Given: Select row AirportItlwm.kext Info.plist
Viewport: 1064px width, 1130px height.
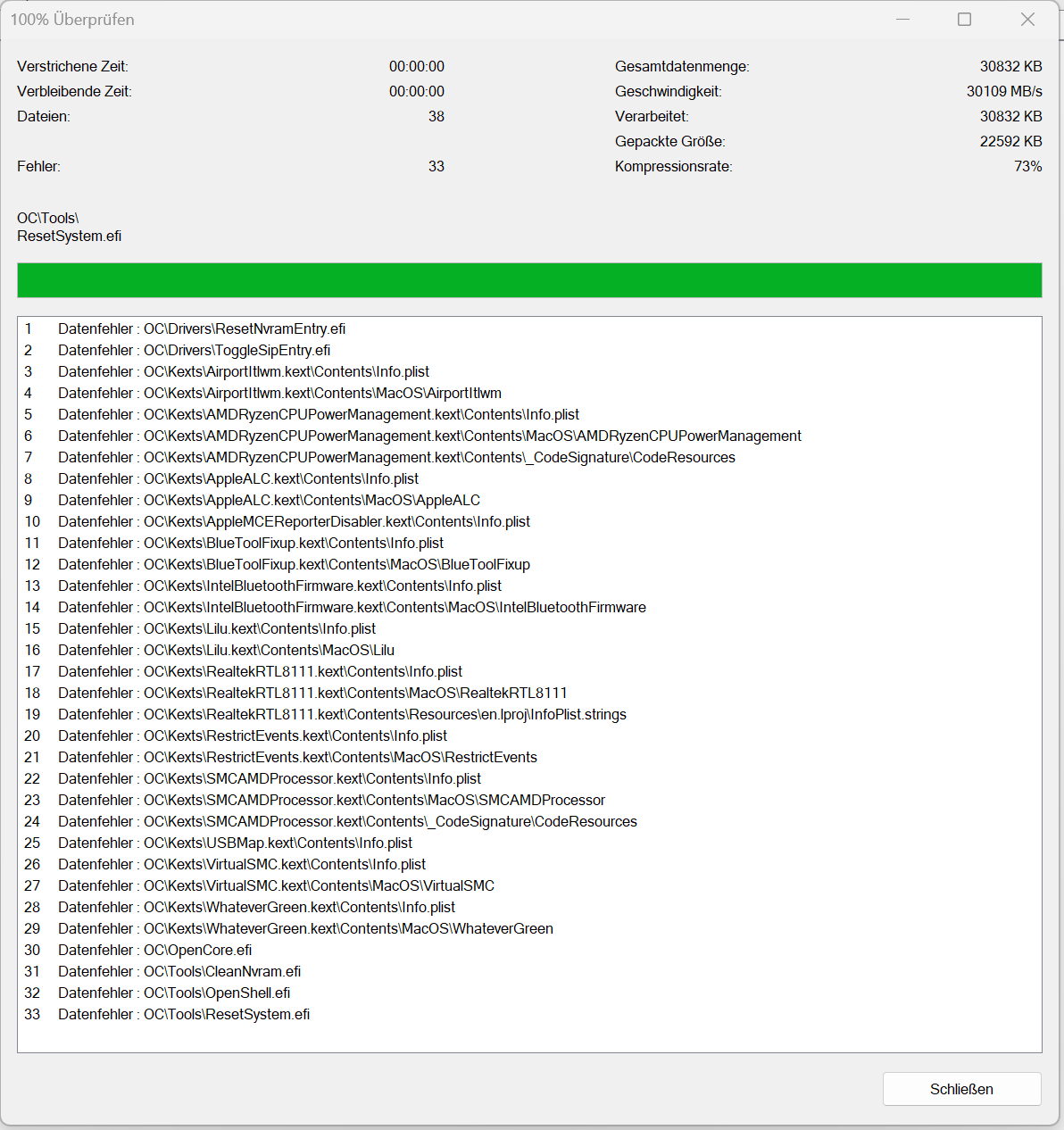Looking at the screenshot, I should pyautogui.click(x=529, y=371).
